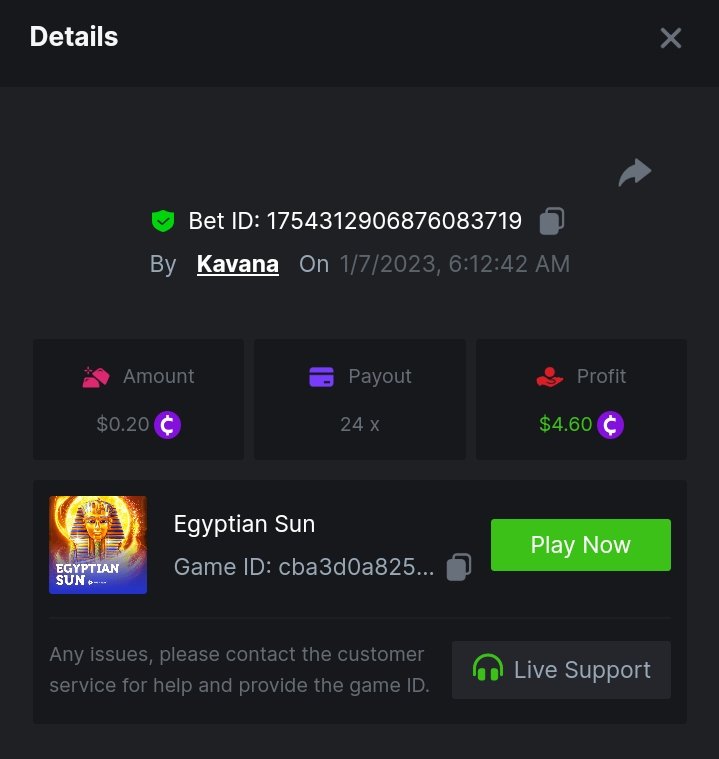This screenshot has height=759, width=719.
Task: Click the red Profit hand icon
Action: tap(549, 377)
